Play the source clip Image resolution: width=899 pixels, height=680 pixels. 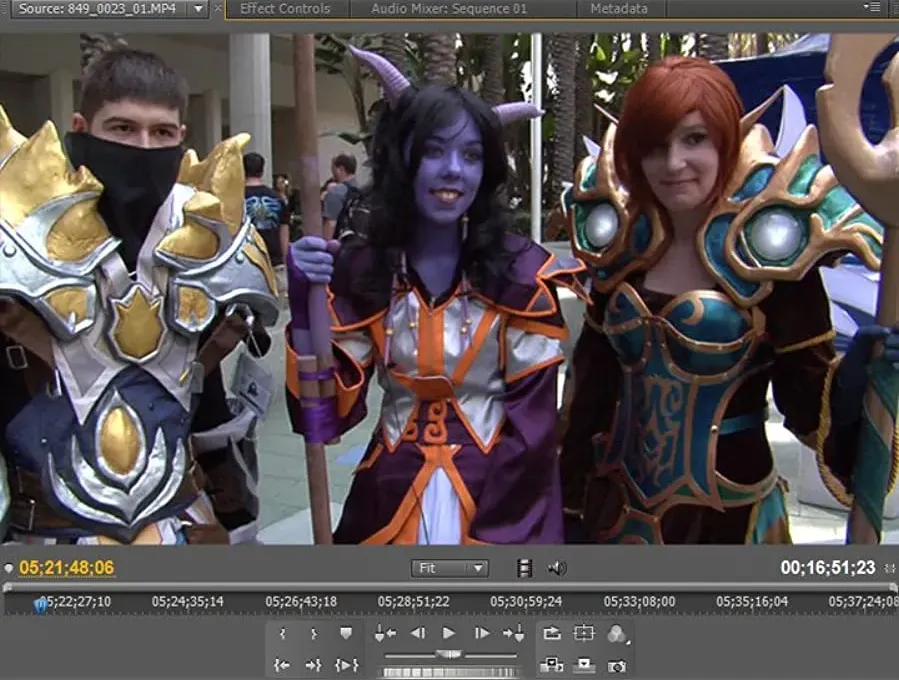pos(449,633)
